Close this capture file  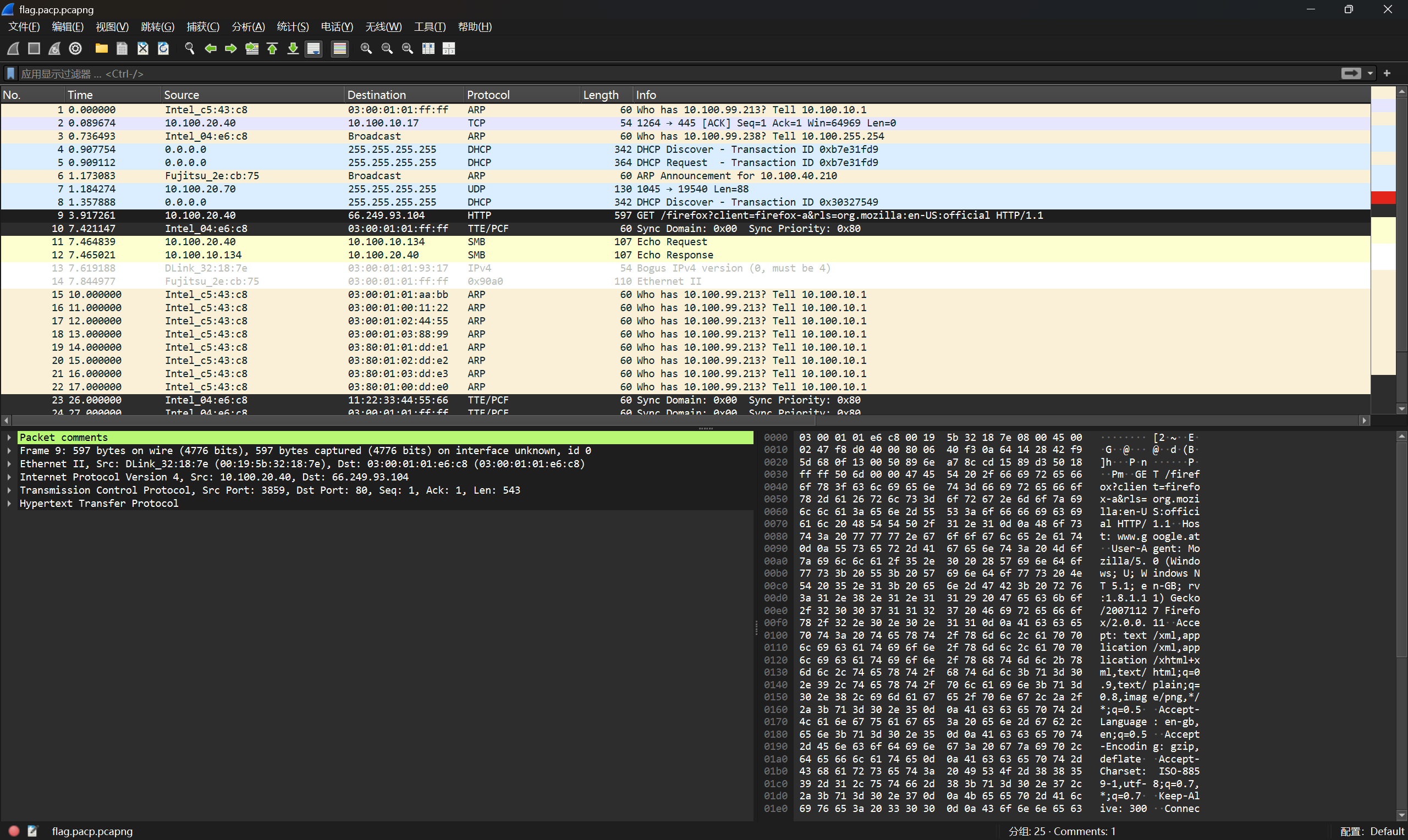click(142, 49)
